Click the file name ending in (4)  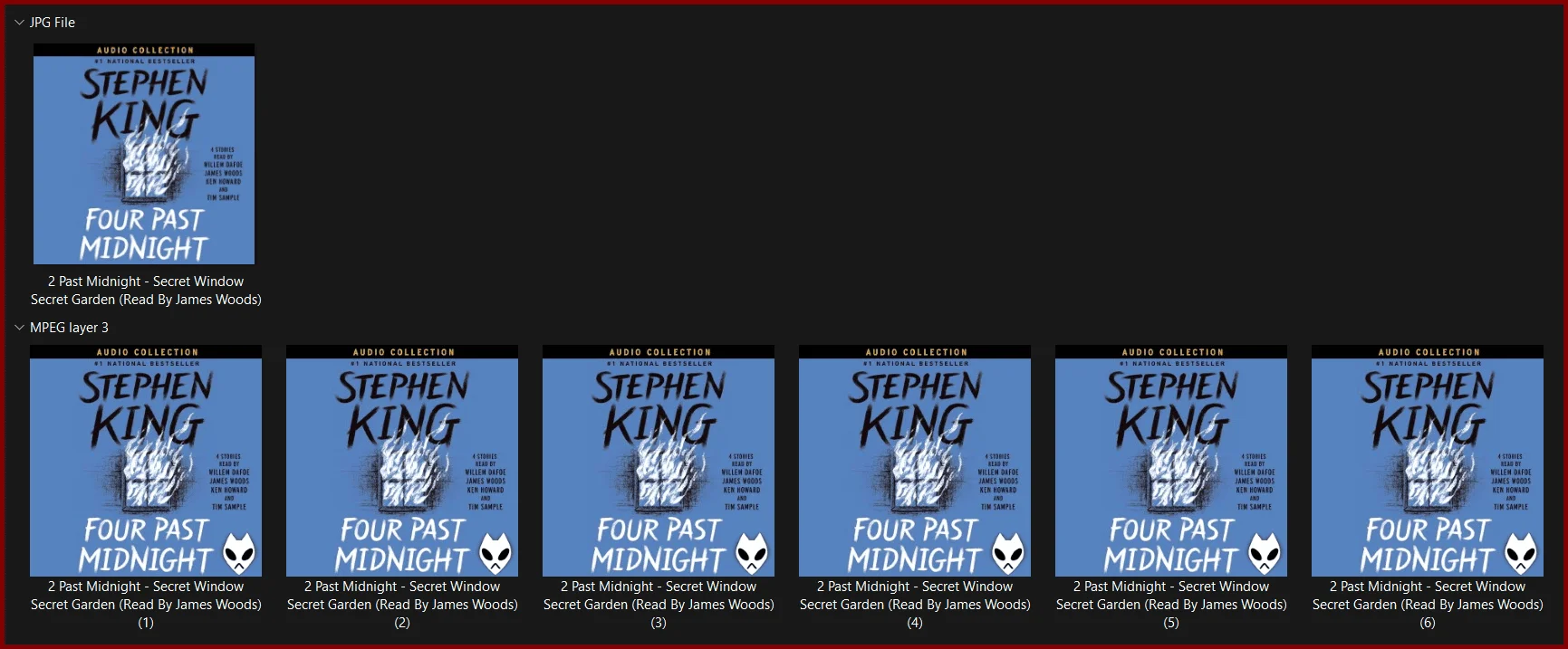click(915, 605)
